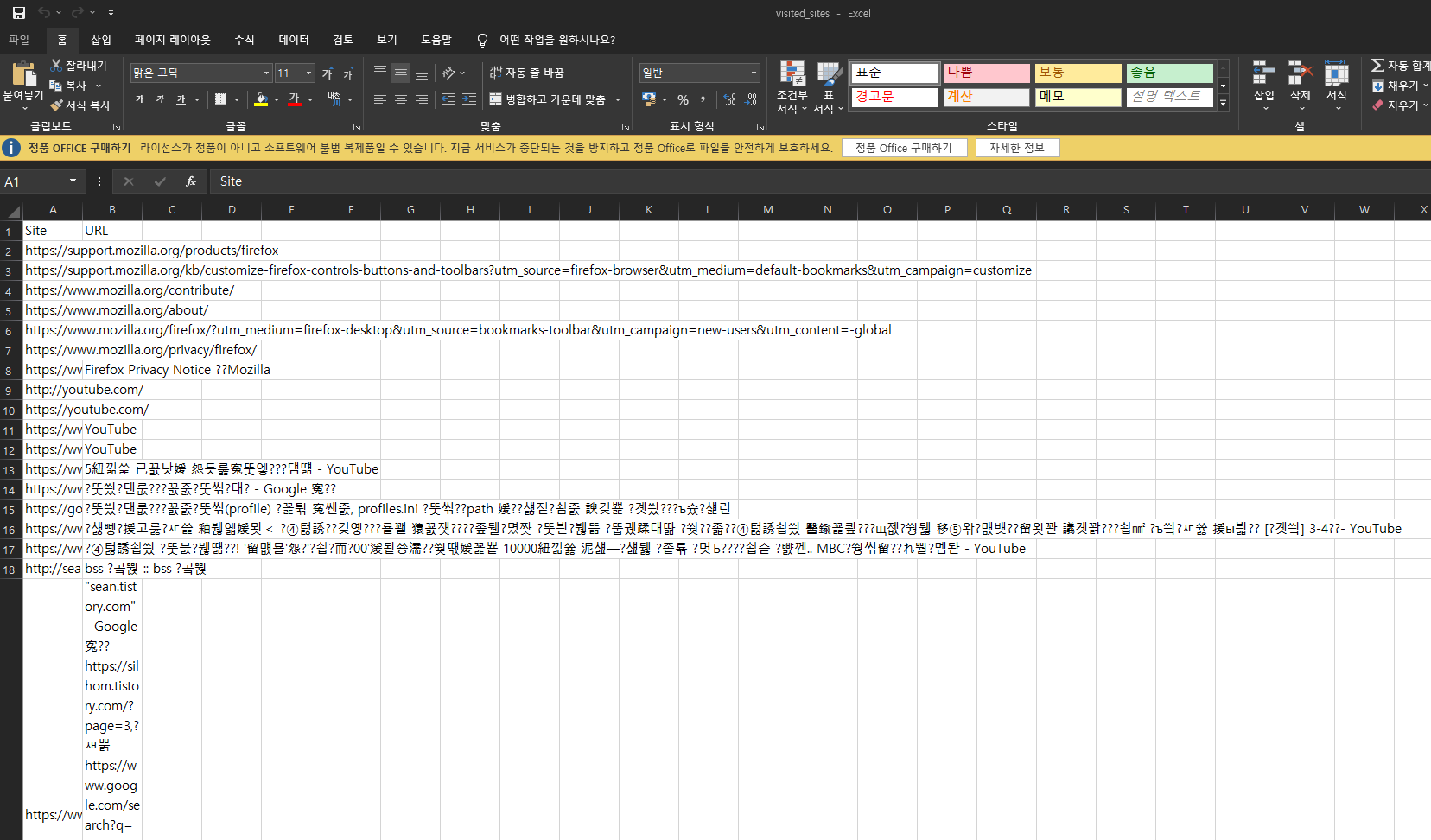
Task: Click the Save icon in title bar
Action: (18, 13)
